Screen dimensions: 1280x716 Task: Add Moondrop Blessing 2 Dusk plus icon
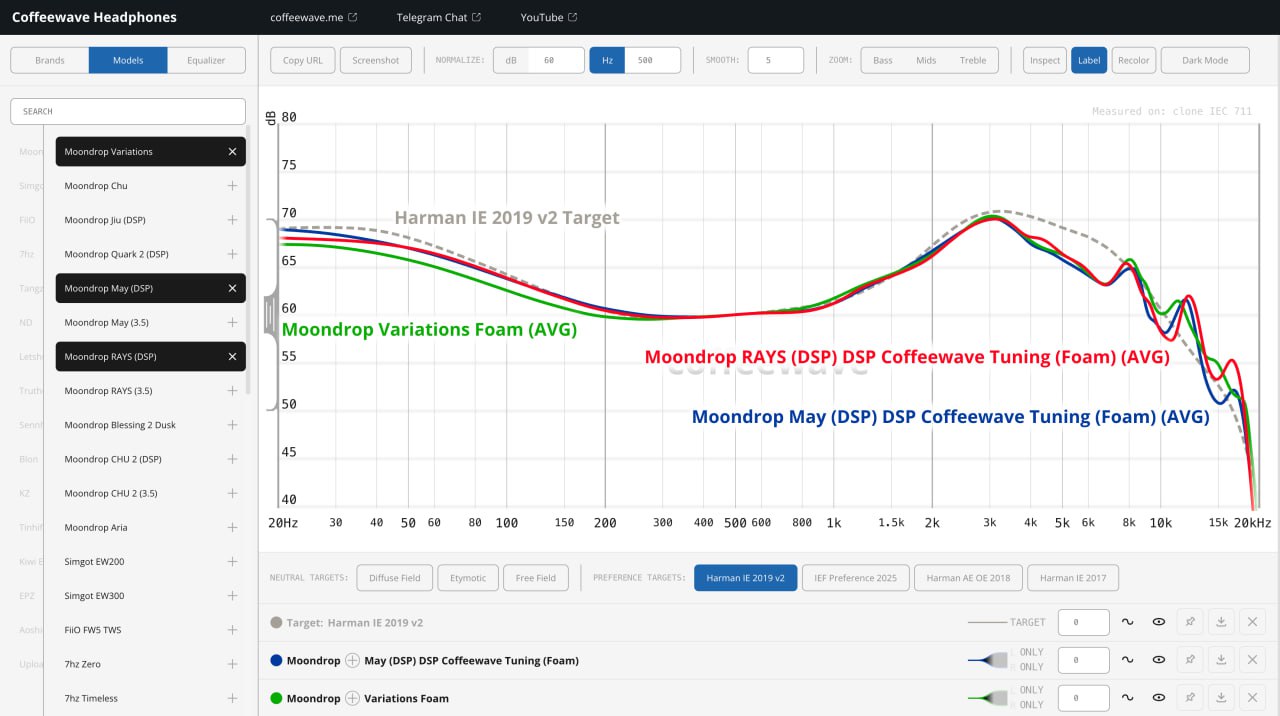(232, 425)
